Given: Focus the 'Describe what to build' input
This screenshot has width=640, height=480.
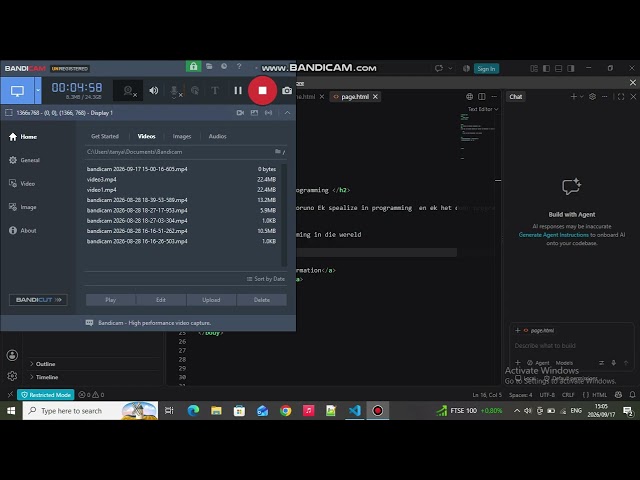Looking at the screenshot, I should (x=571, y=346).
